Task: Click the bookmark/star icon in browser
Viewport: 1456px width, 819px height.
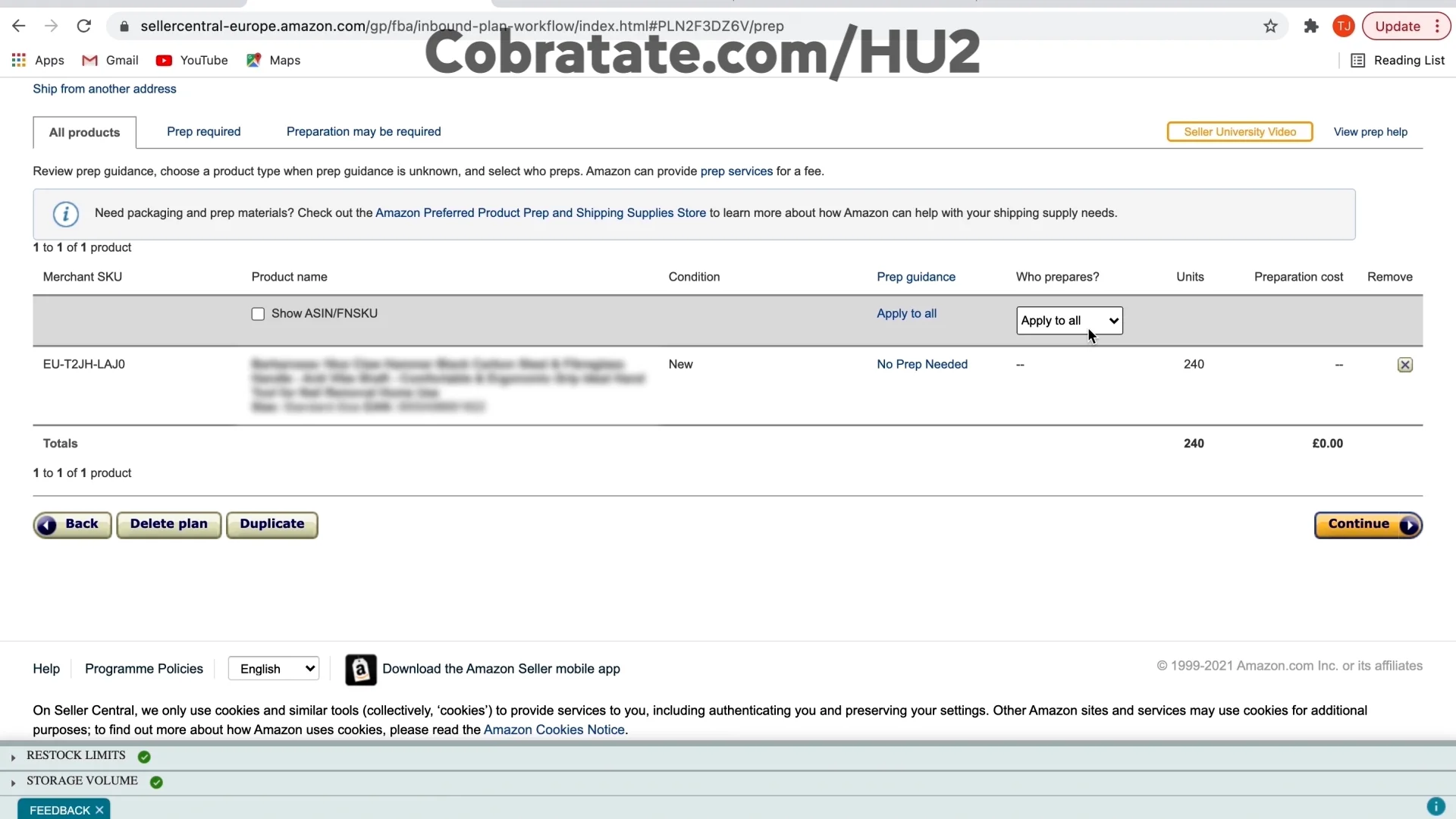Action: 1270,26
